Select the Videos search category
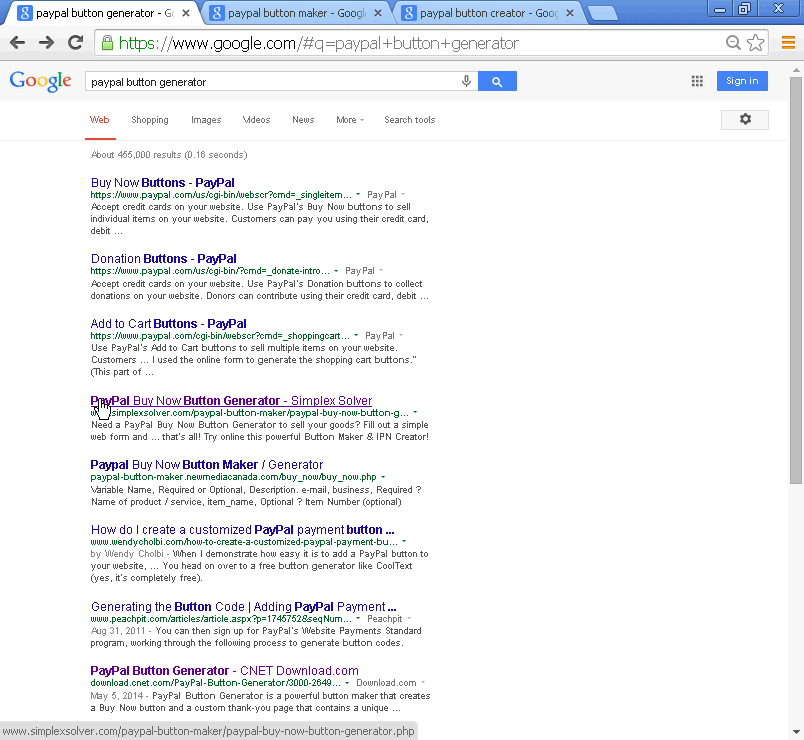804x740 pixels. [256, 119]
